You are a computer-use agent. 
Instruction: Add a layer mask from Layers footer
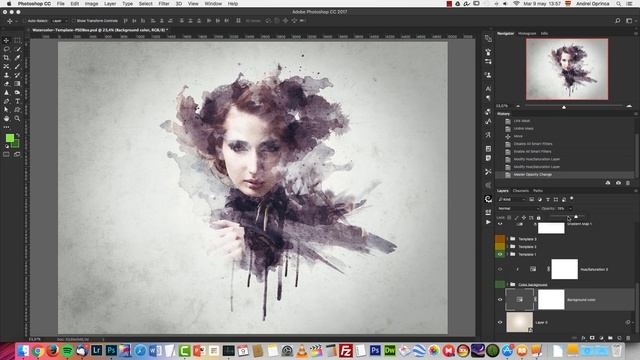592,338
